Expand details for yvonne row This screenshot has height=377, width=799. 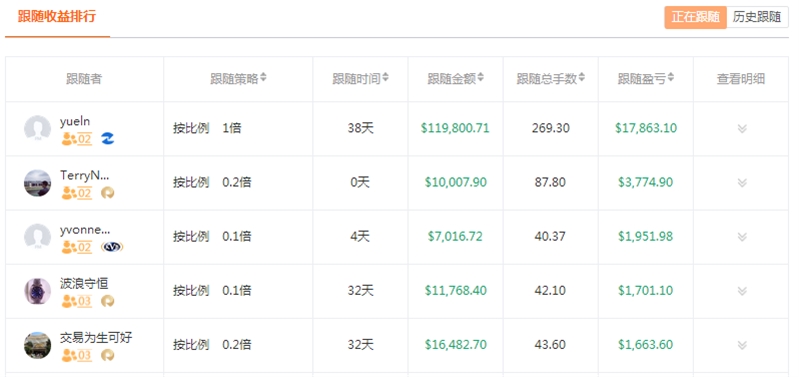click(x=742, y=237)
